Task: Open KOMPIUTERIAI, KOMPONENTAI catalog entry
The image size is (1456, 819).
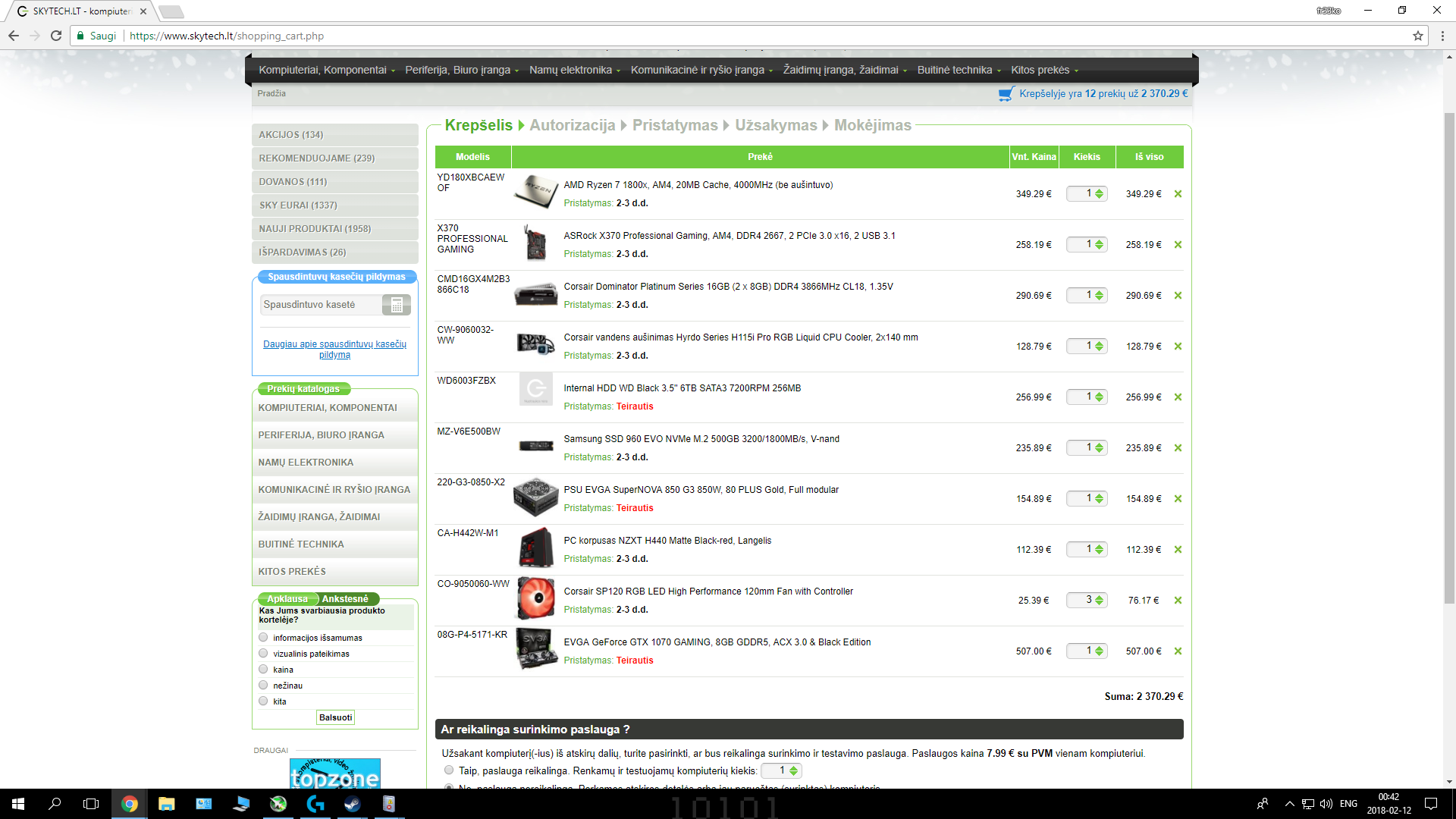Action: pyautogui.click(x=334, y=408)
